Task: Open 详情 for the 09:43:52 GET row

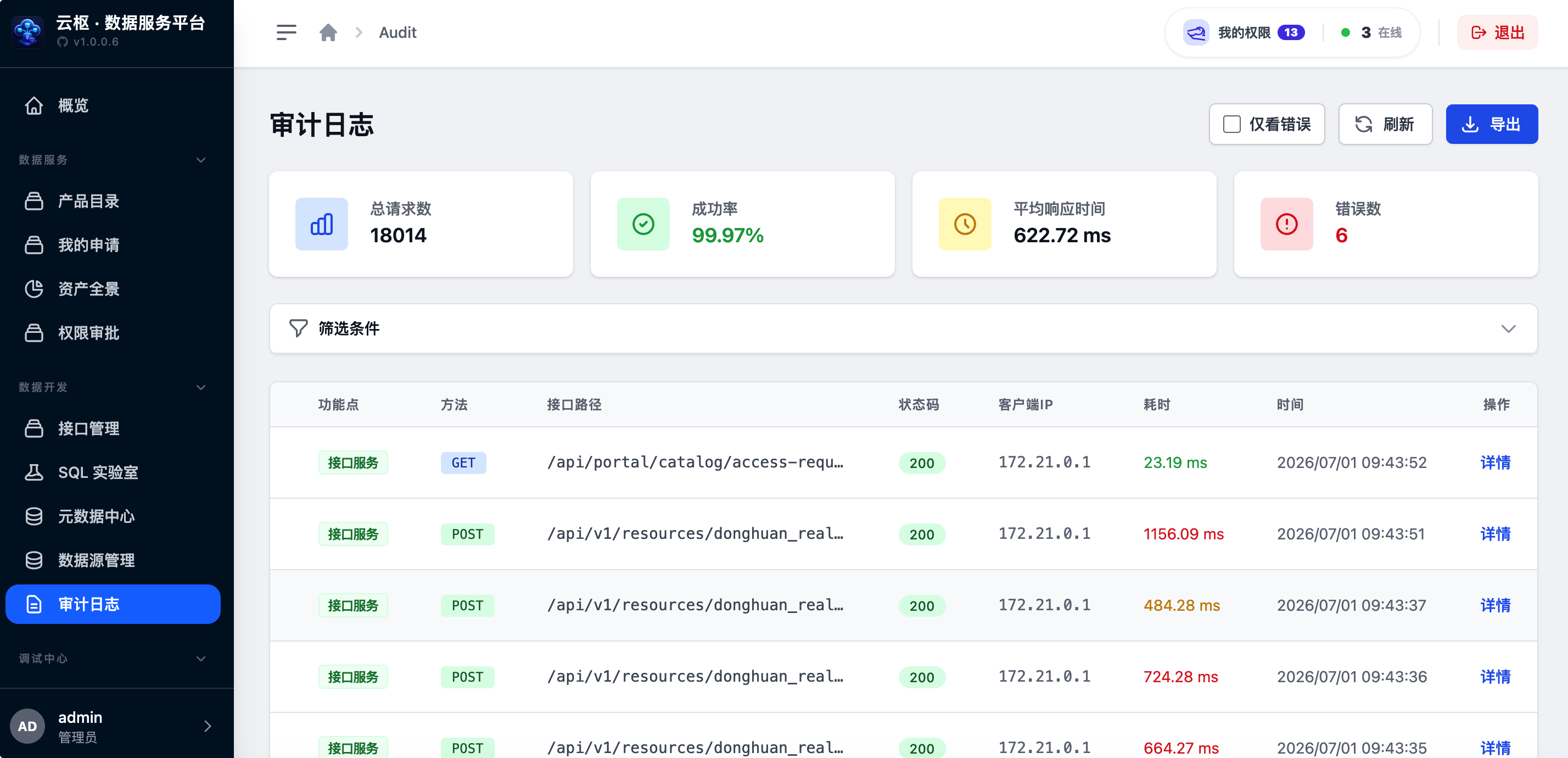Action: 1495,462
